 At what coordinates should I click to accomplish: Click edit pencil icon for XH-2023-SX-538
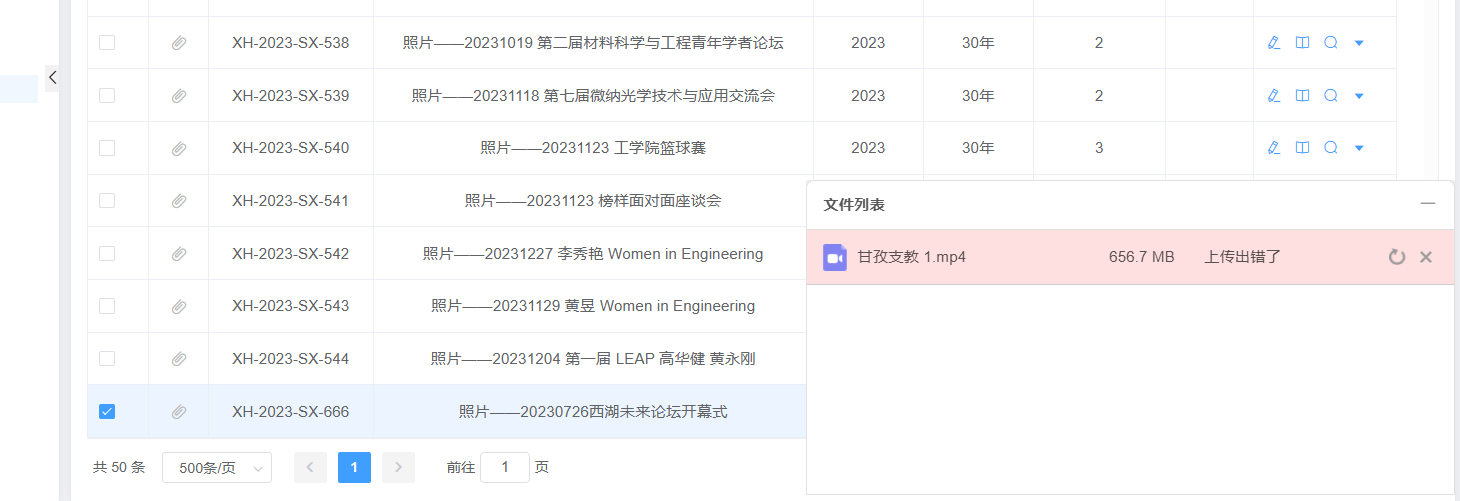pos(1273,43)
